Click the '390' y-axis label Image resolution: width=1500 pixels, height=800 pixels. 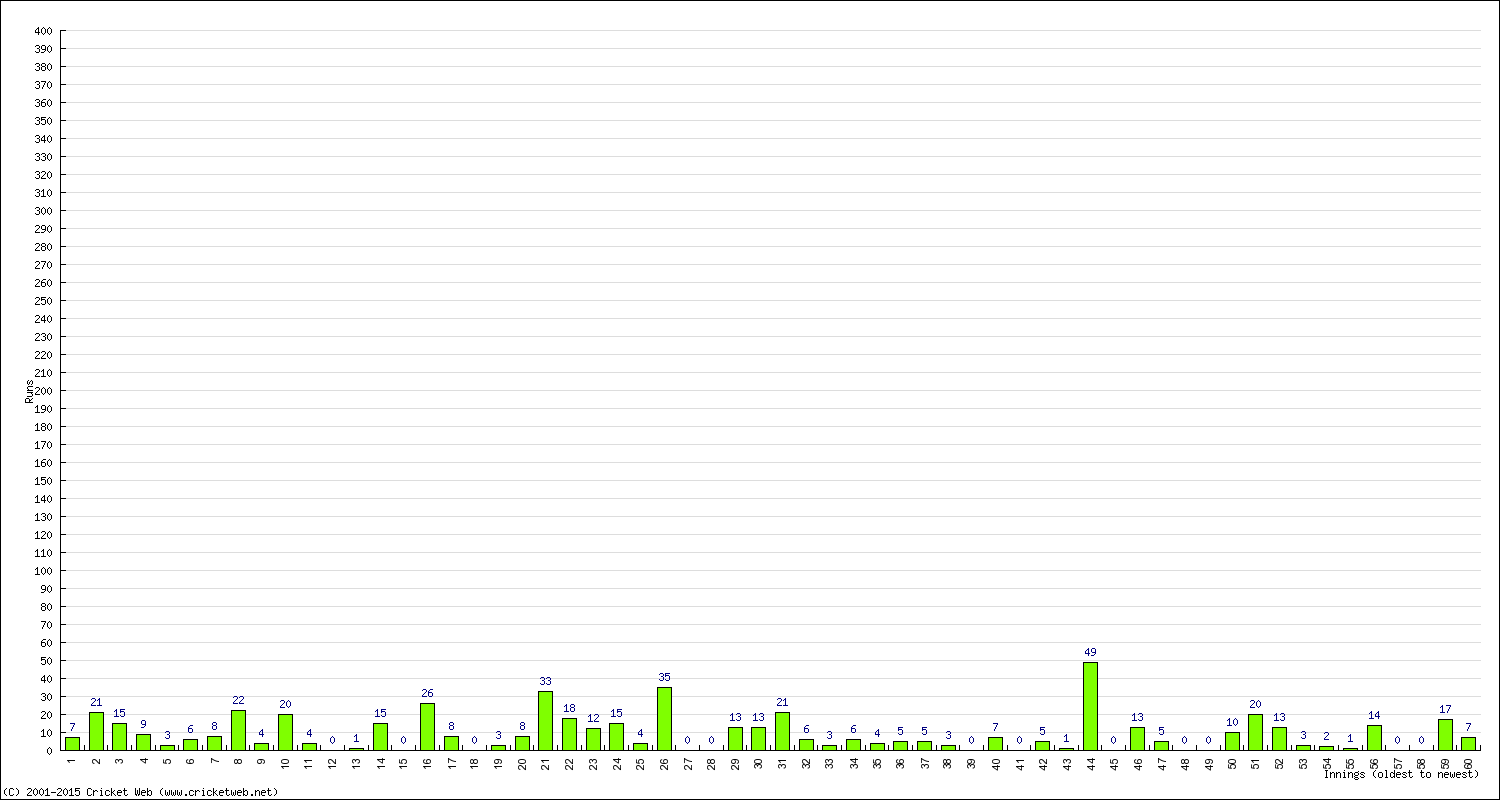tap(43, 49)
